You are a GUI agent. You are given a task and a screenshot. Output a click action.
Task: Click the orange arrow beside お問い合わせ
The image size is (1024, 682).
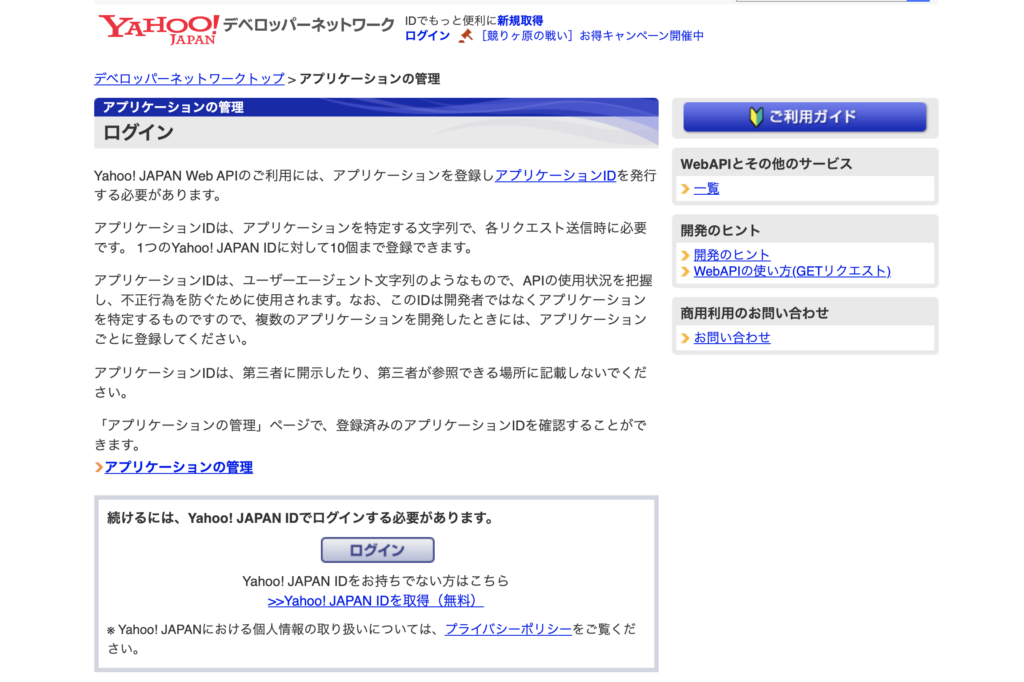click(685, 338)
